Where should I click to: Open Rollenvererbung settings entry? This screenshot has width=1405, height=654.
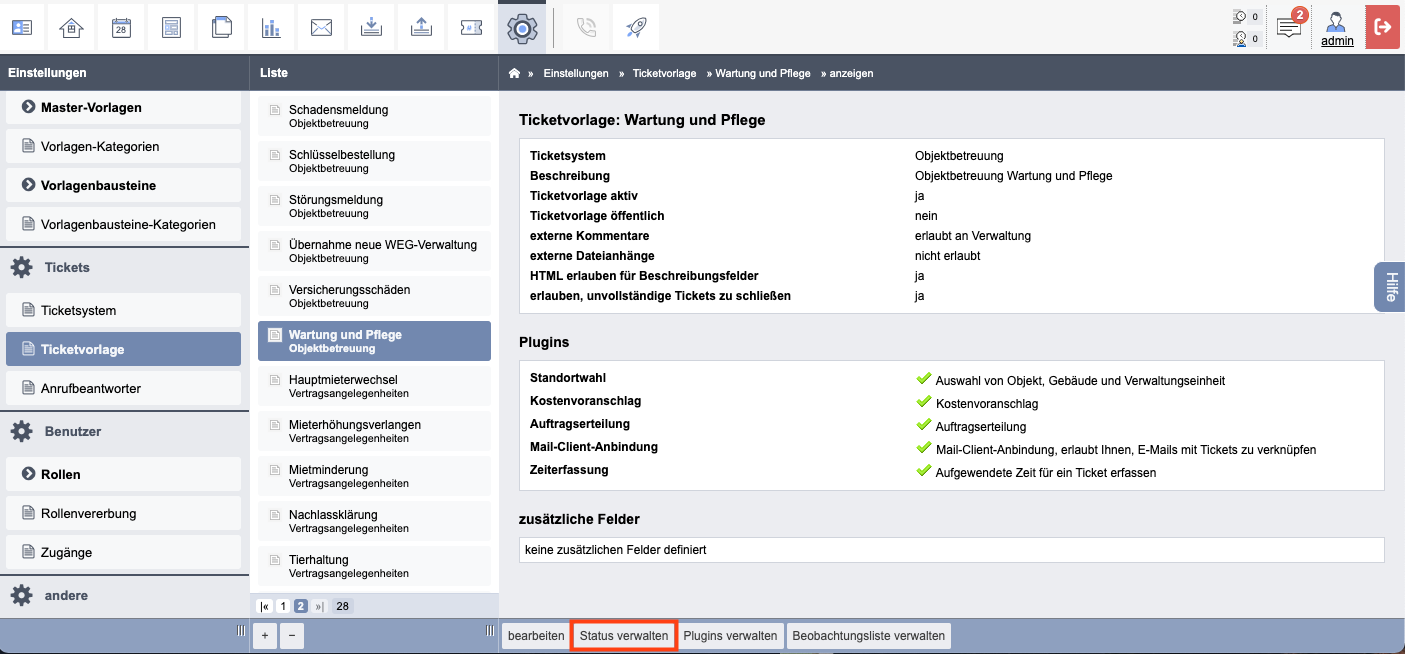(x=124, y=513)
